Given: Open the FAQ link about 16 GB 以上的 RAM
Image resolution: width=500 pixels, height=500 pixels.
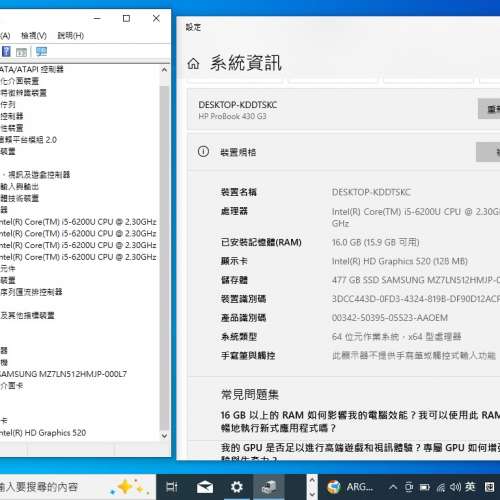Looking at the screenshot, I should point(360,421).
